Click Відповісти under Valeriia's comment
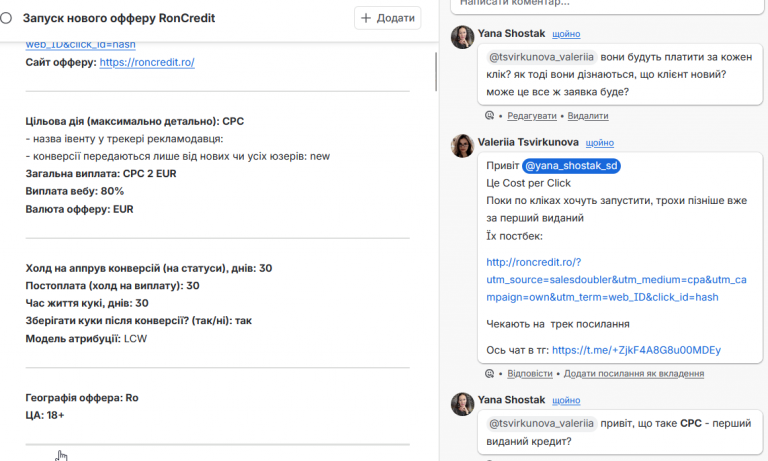Screen dimensions: 768x461 click(x=529, y=374)
